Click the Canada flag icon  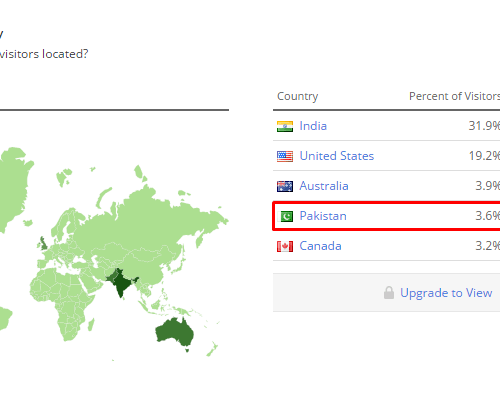coord(285,246)
